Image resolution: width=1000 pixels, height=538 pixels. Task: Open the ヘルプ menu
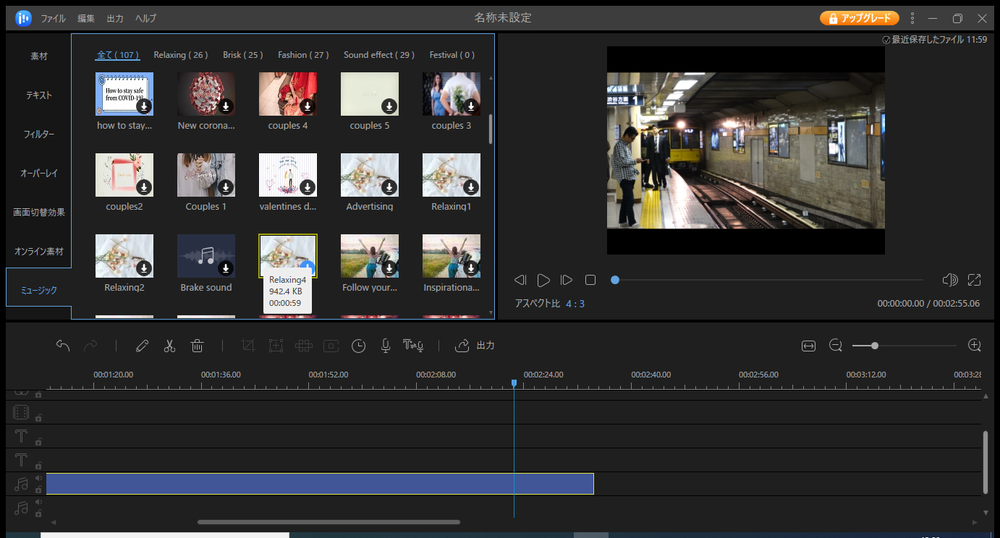point(145,18)
